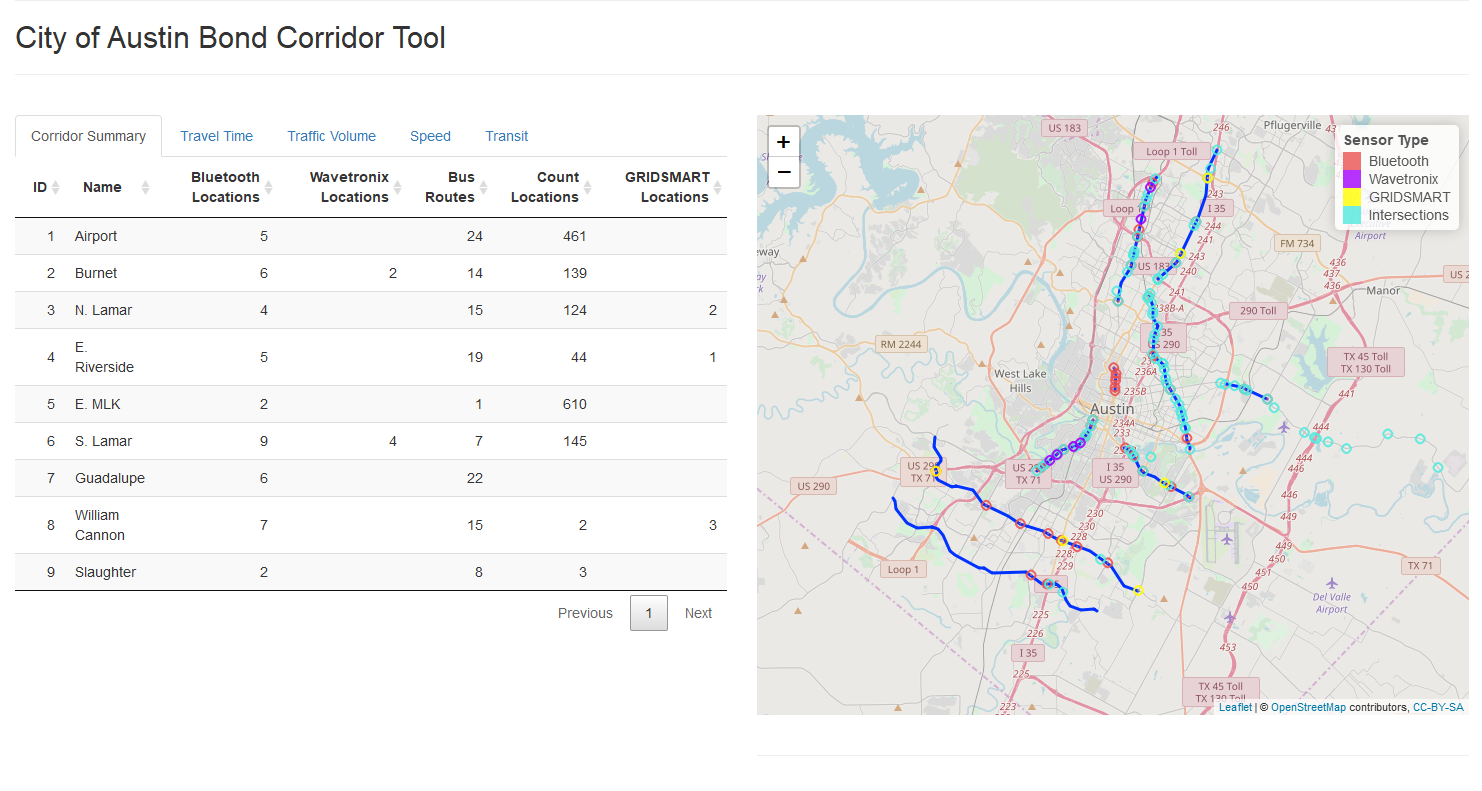Click the Bluetooth red legend swatch
Screen dimensions: 1482x791
1352,161
